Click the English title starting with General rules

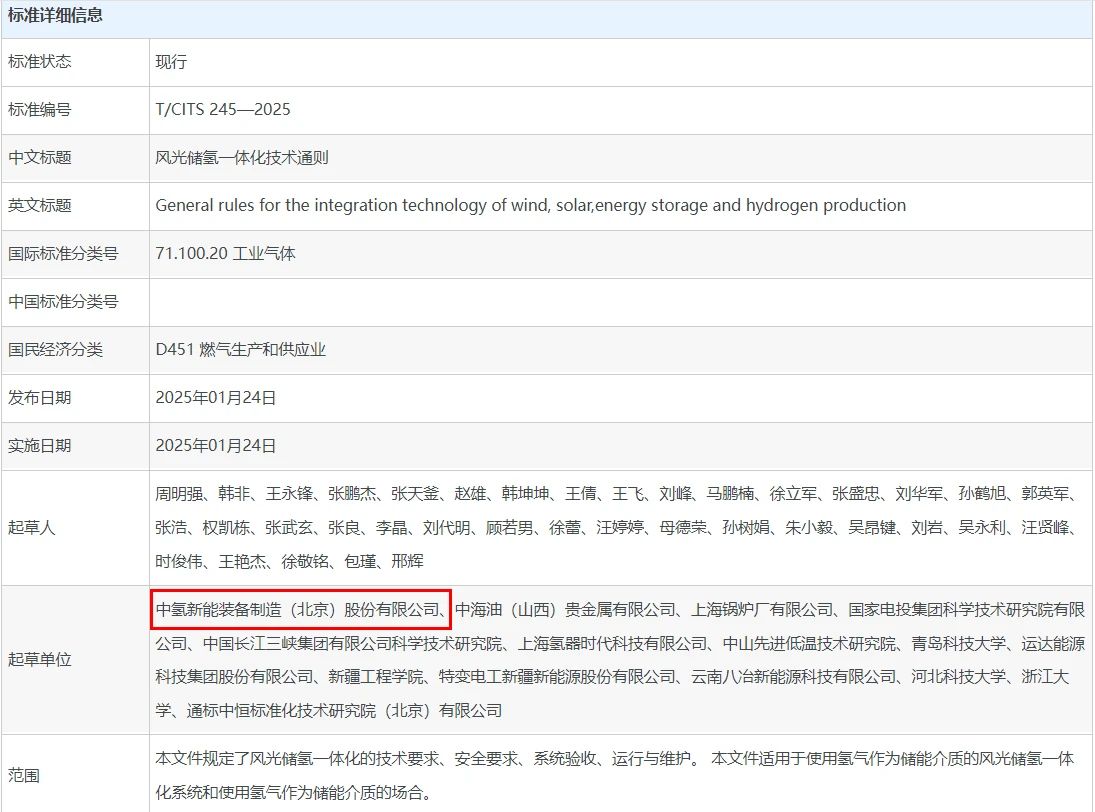coord(530,206)
